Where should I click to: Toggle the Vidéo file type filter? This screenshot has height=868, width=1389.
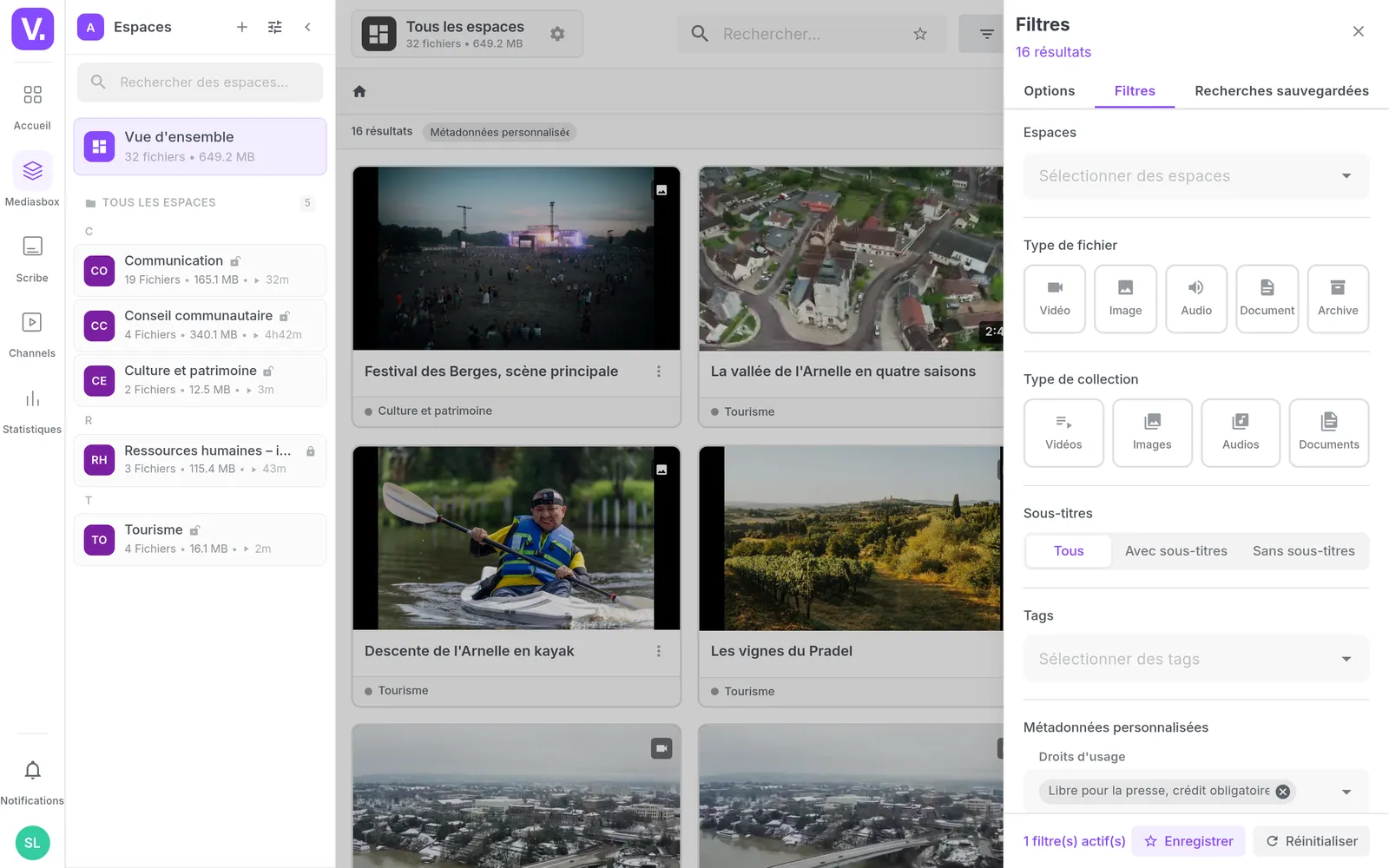pyautogui.click(x=1055, y=299)
